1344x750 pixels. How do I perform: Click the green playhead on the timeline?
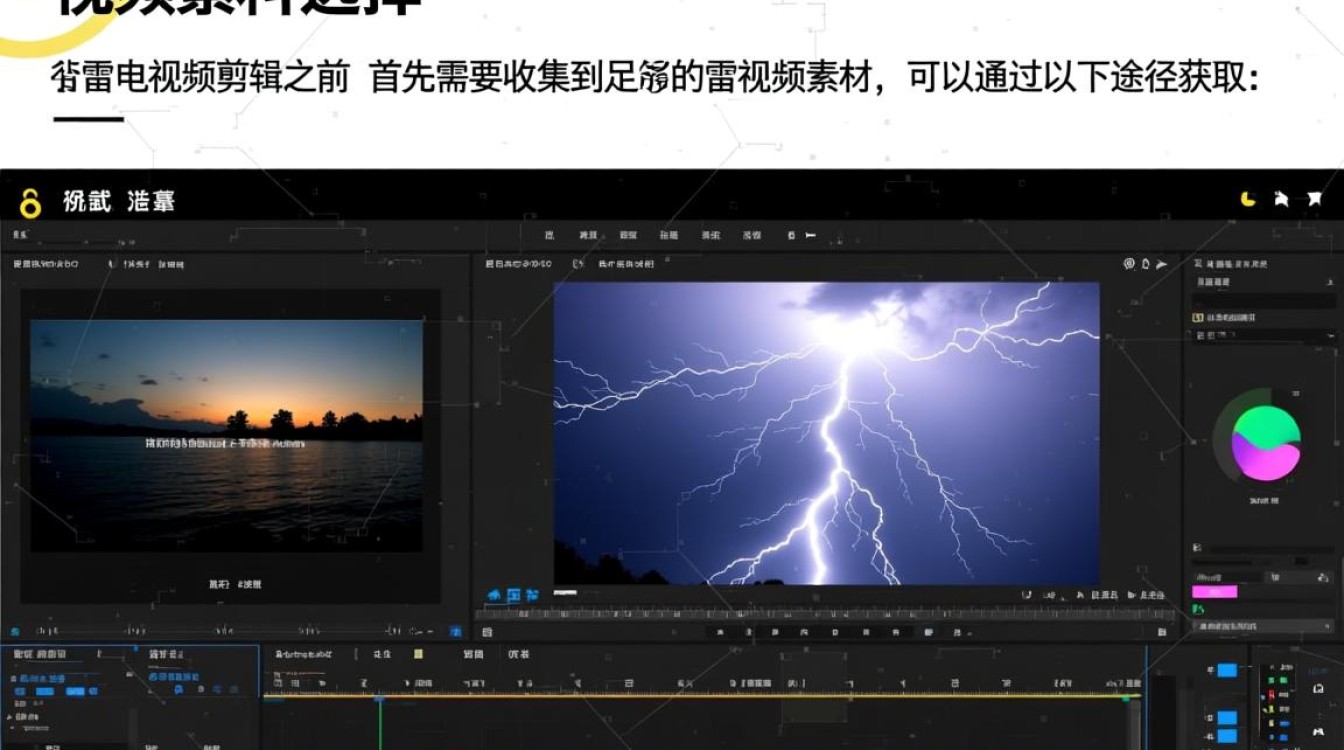point(379,722)
